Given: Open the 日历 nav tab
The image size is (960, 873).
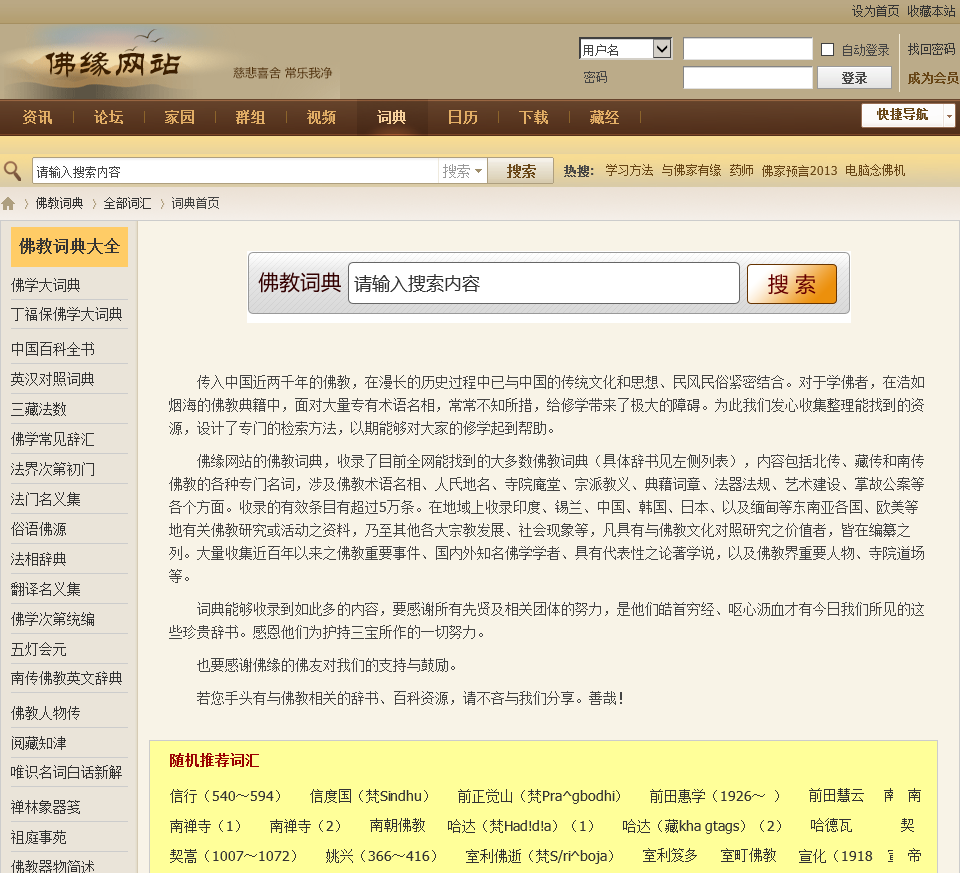Looking at the screenshot, I should pyautogui.click(x=463, y=117).
